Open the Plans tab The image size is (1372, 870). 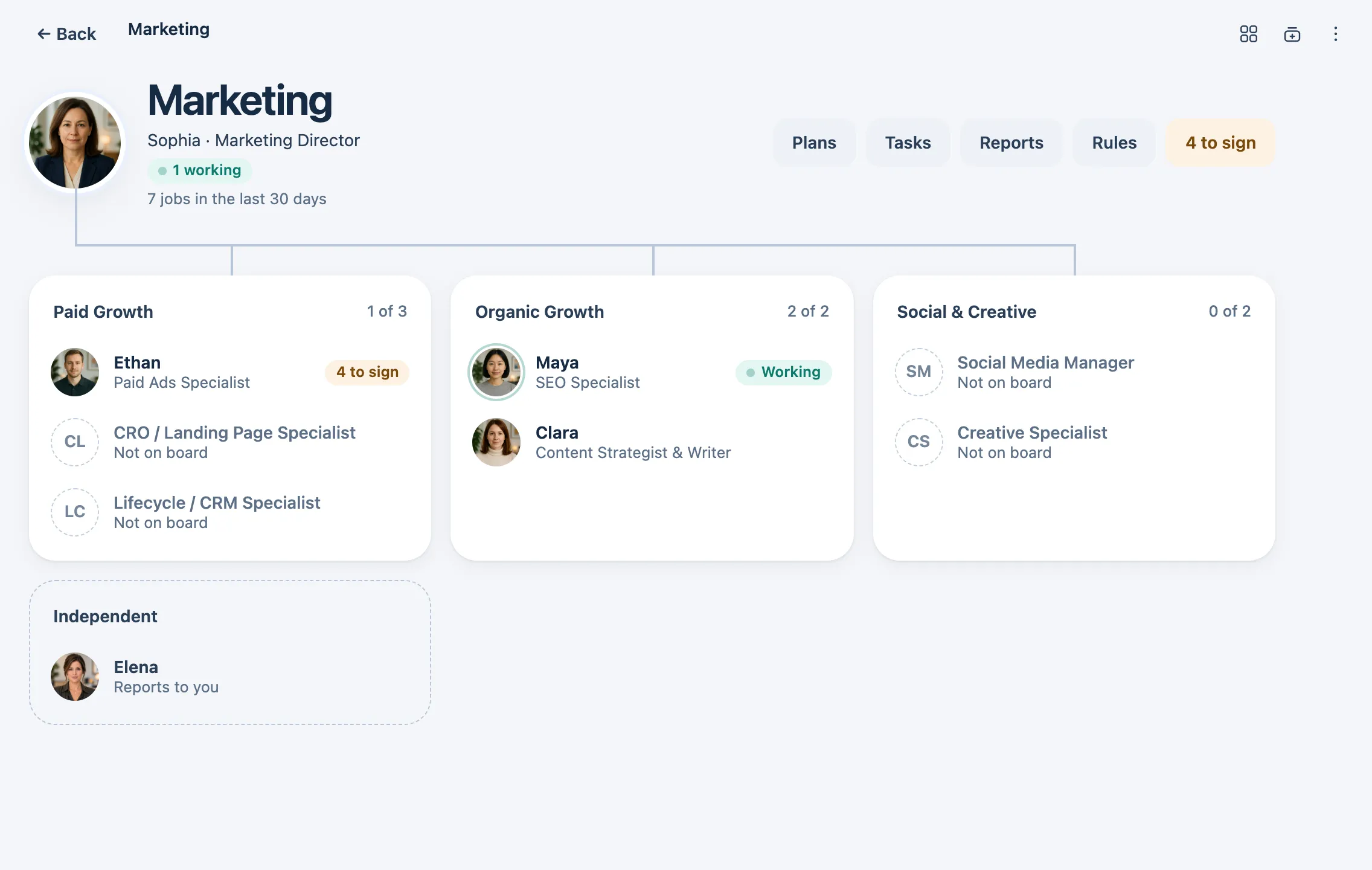coord(814,143)
